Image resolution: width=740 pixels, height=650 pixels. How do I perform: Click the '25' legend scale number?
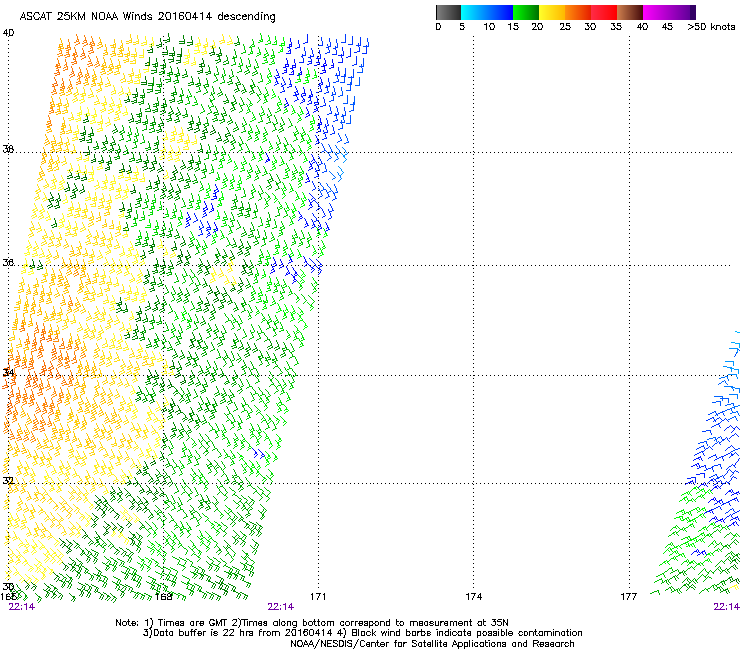(565, 27)
